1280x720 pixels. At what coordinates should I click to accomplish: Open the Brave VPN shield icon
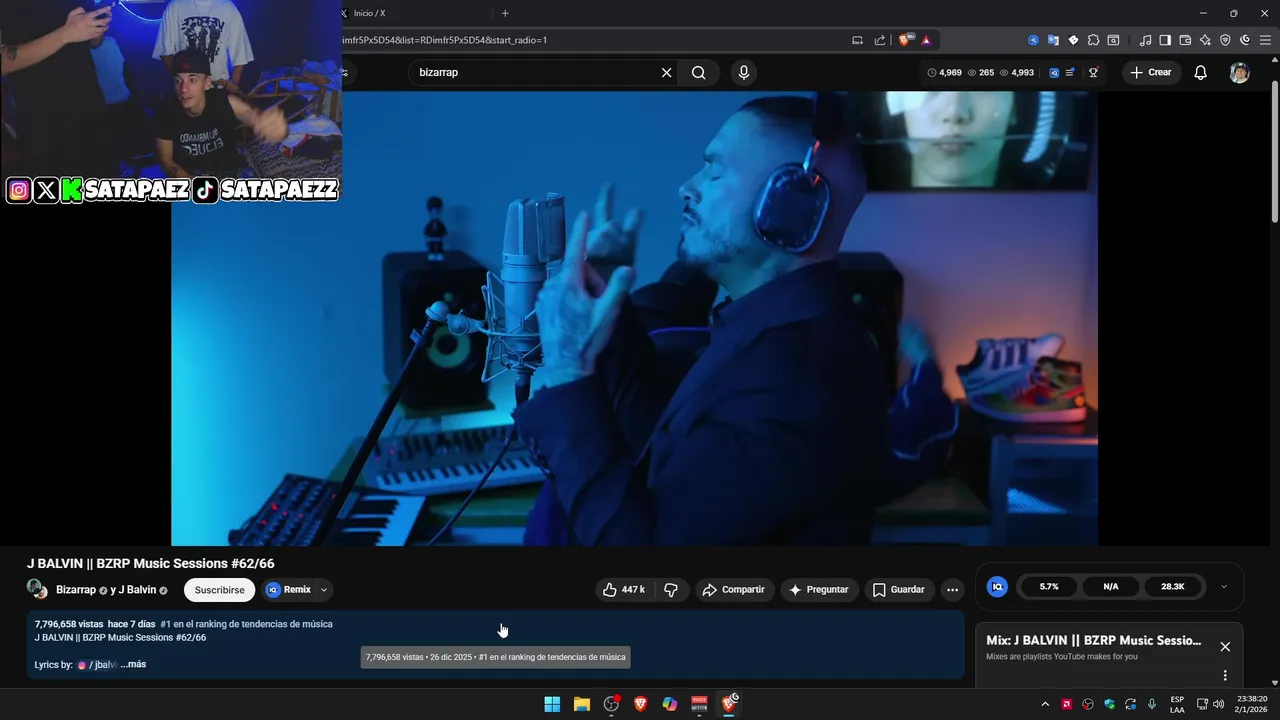click(1225, 40)
